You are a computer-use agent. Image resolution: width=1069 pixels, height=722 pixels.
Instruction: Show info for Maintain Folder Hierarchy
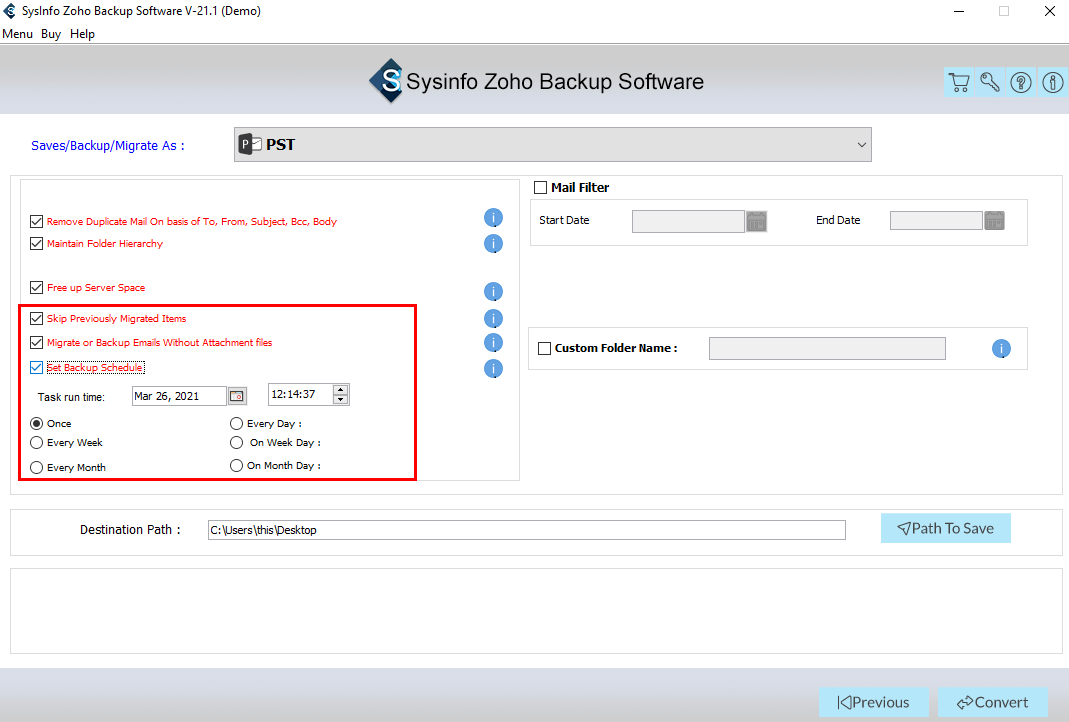[494, 243]
